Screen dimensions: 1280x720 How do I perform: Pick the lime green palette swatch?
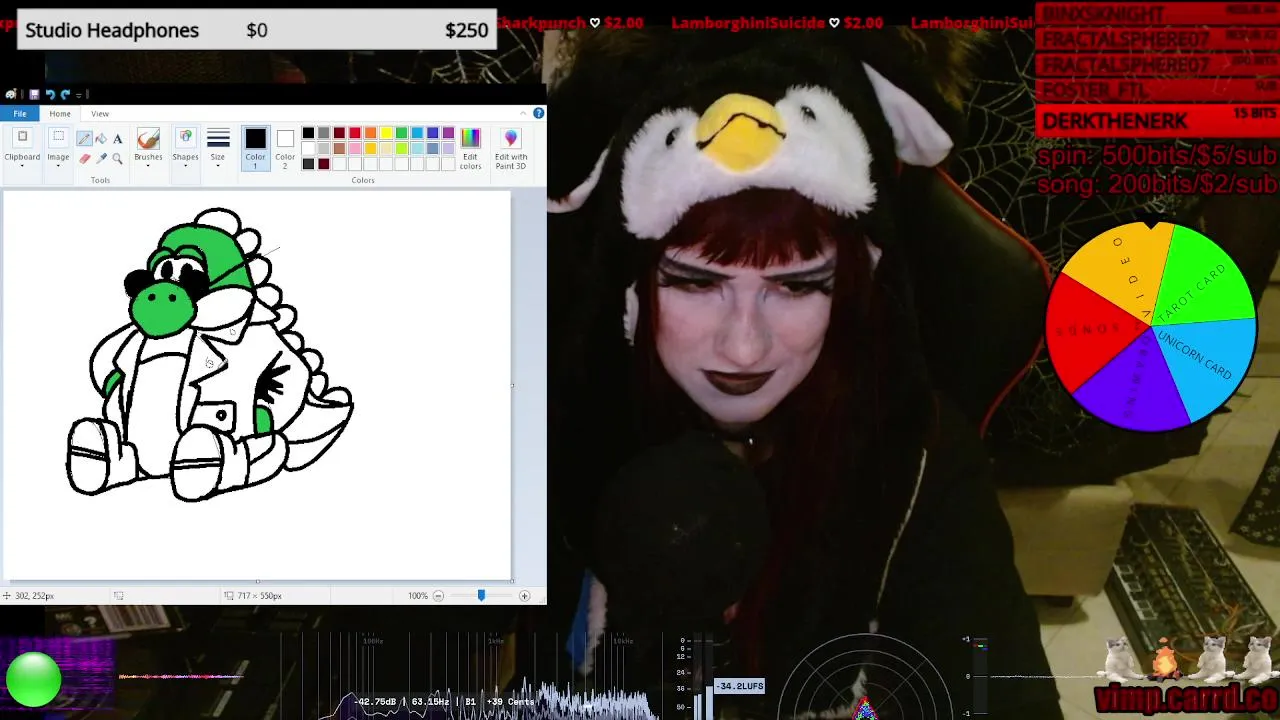click(402, 149)
